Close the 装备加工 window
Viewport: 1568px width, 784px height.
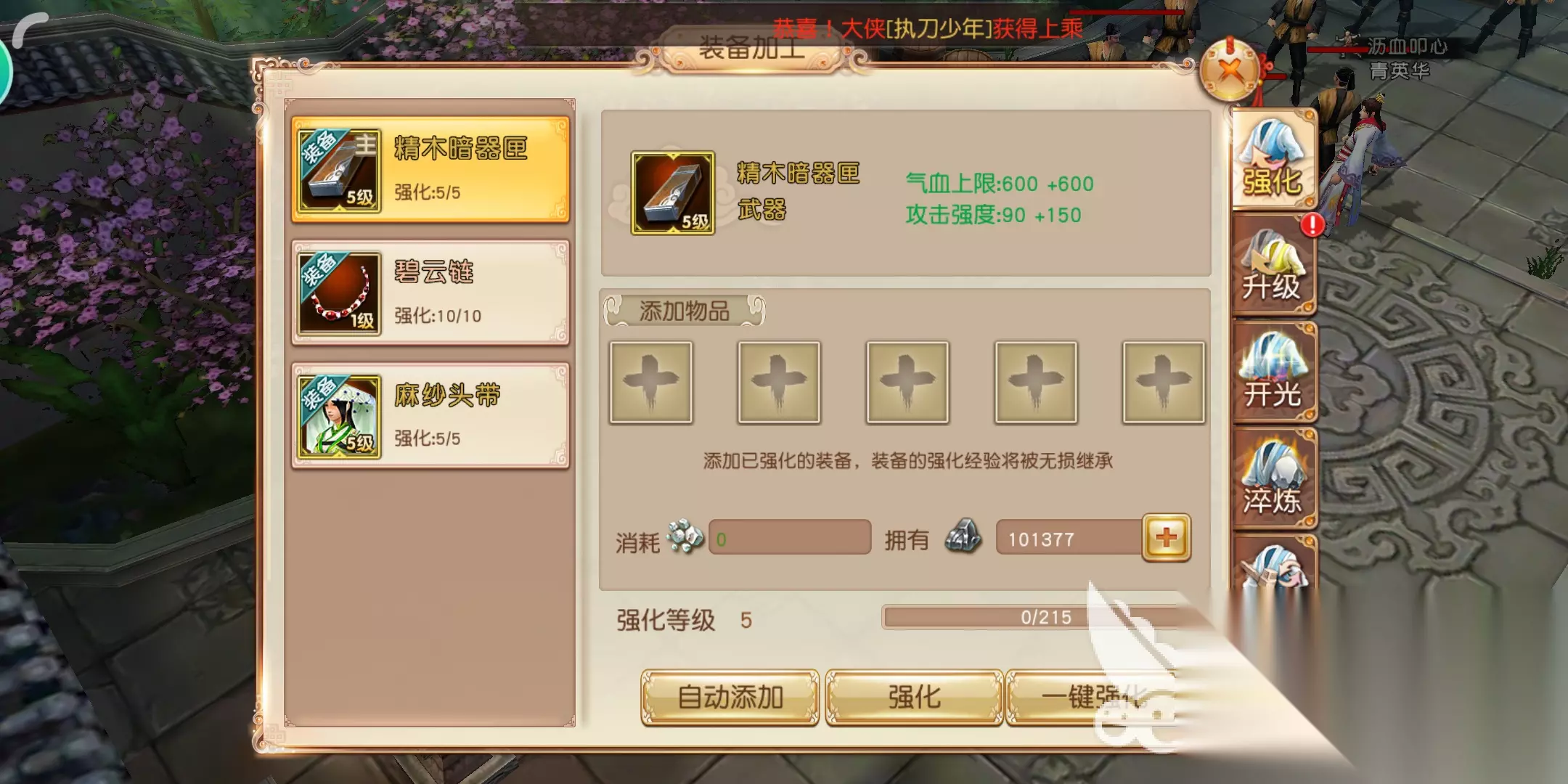1230,70
